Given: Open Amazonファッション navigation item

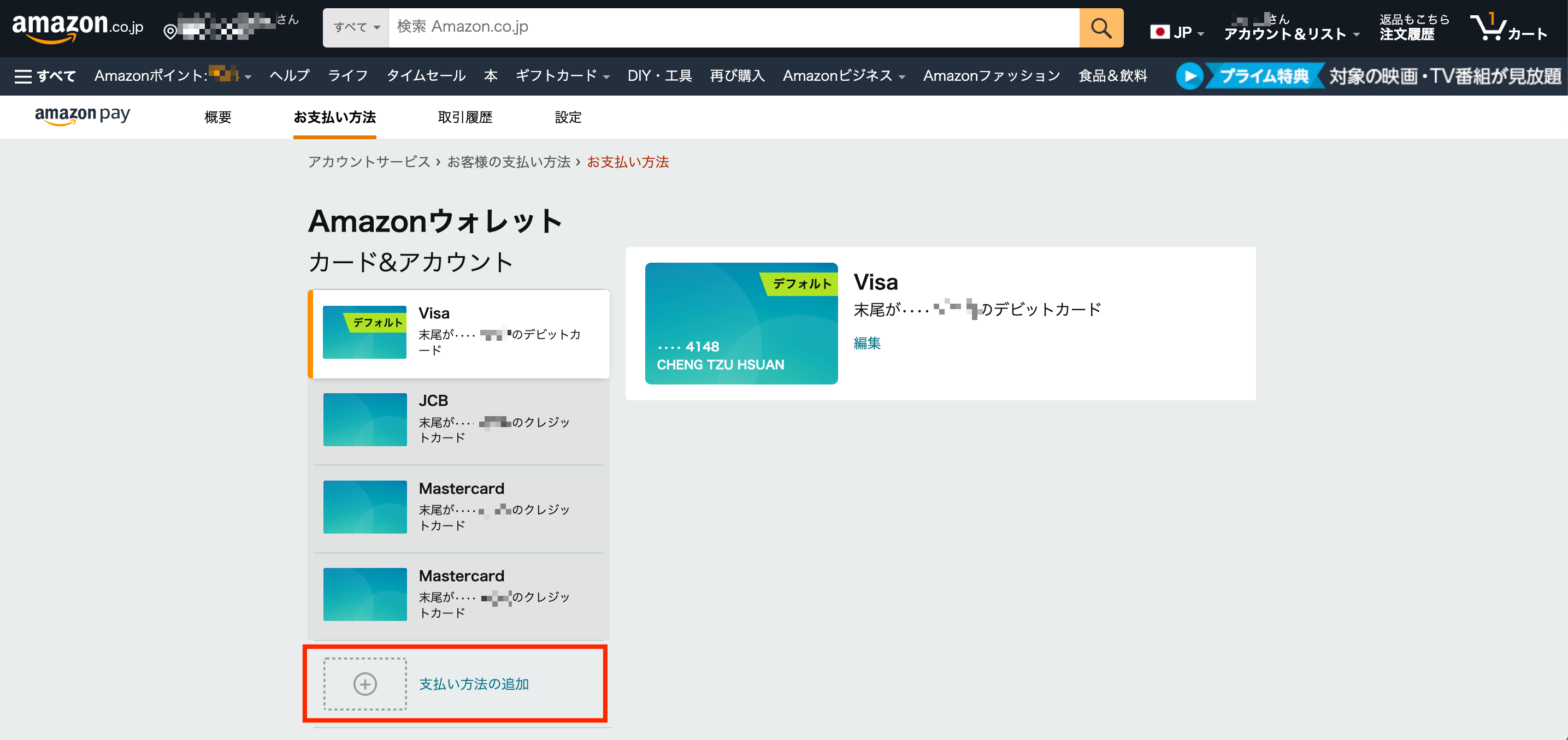Looking at the screenshot, I should click(992, 75).
